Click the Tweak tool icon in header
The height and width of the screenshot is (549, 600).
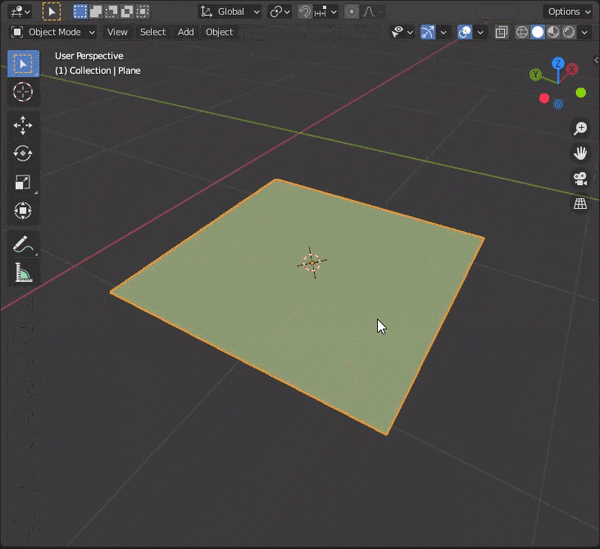pos(51,11)
